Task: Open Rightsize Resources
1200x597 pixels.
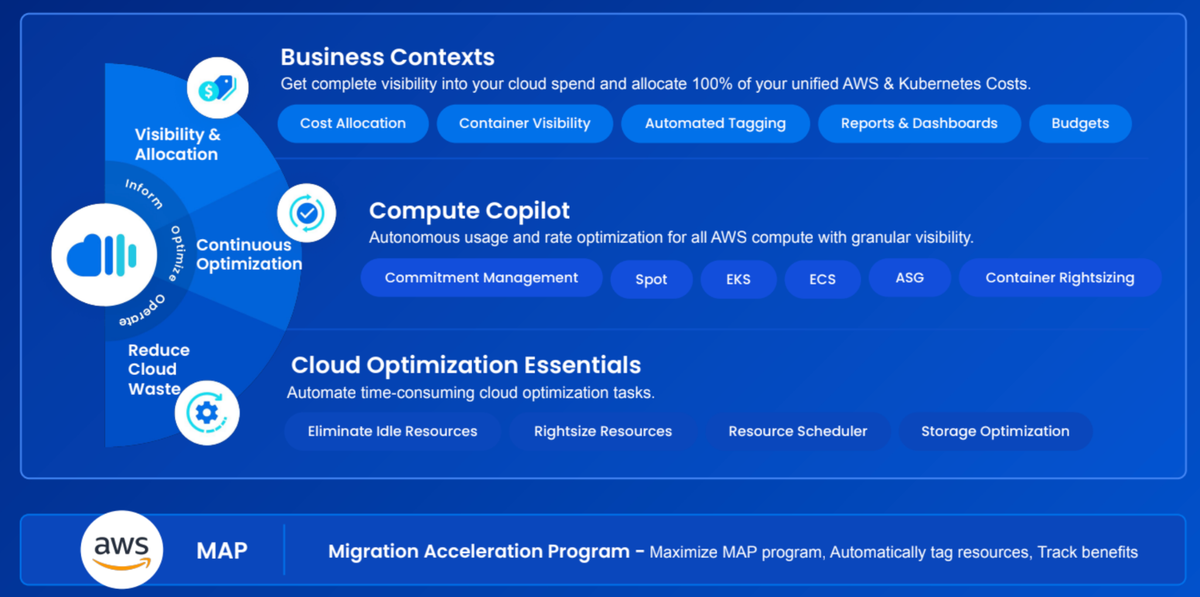Action: 603,431
